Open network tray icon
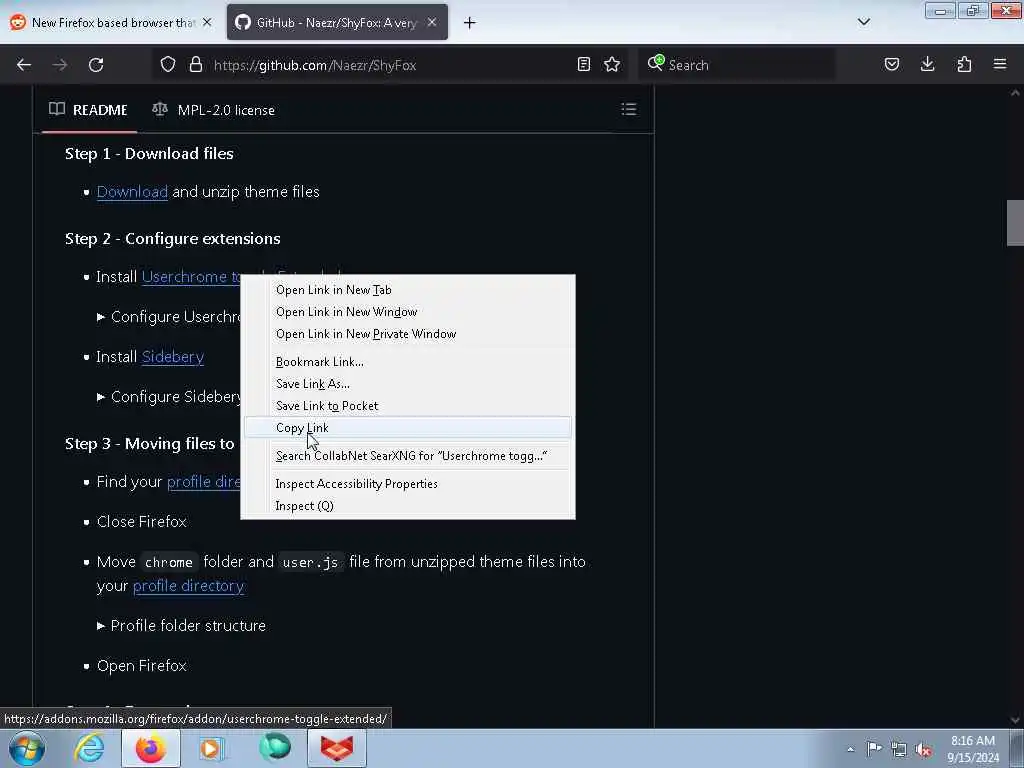Image resolution: width=1024 pixels, height=768 pixels. coord(899,749)
